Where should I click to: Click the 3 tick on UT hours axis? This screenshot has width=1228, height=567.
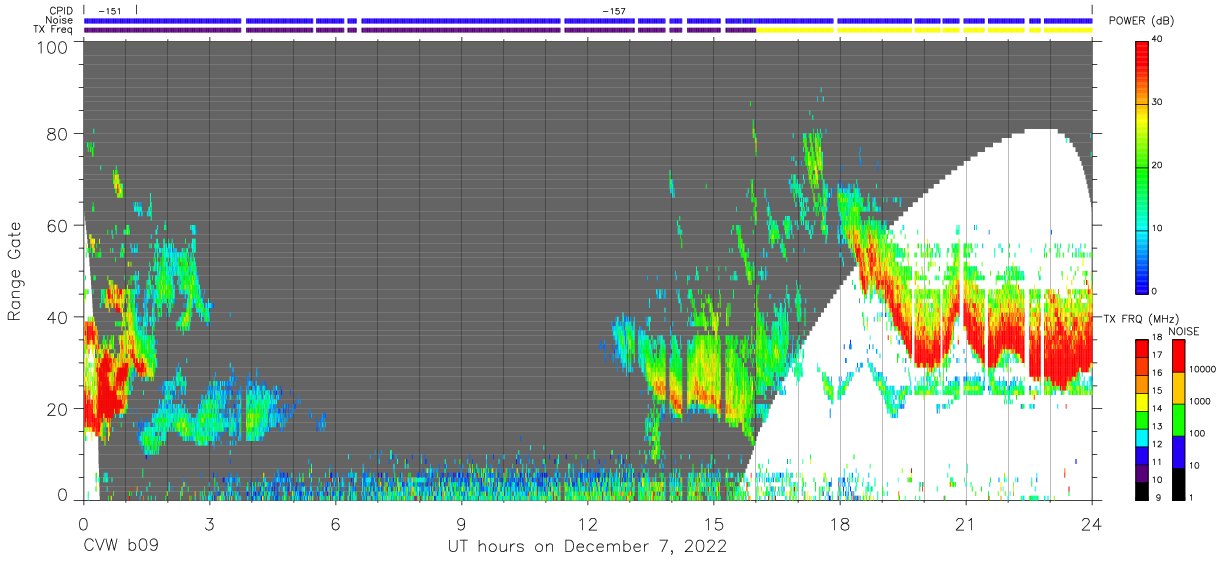coord(209,523)
